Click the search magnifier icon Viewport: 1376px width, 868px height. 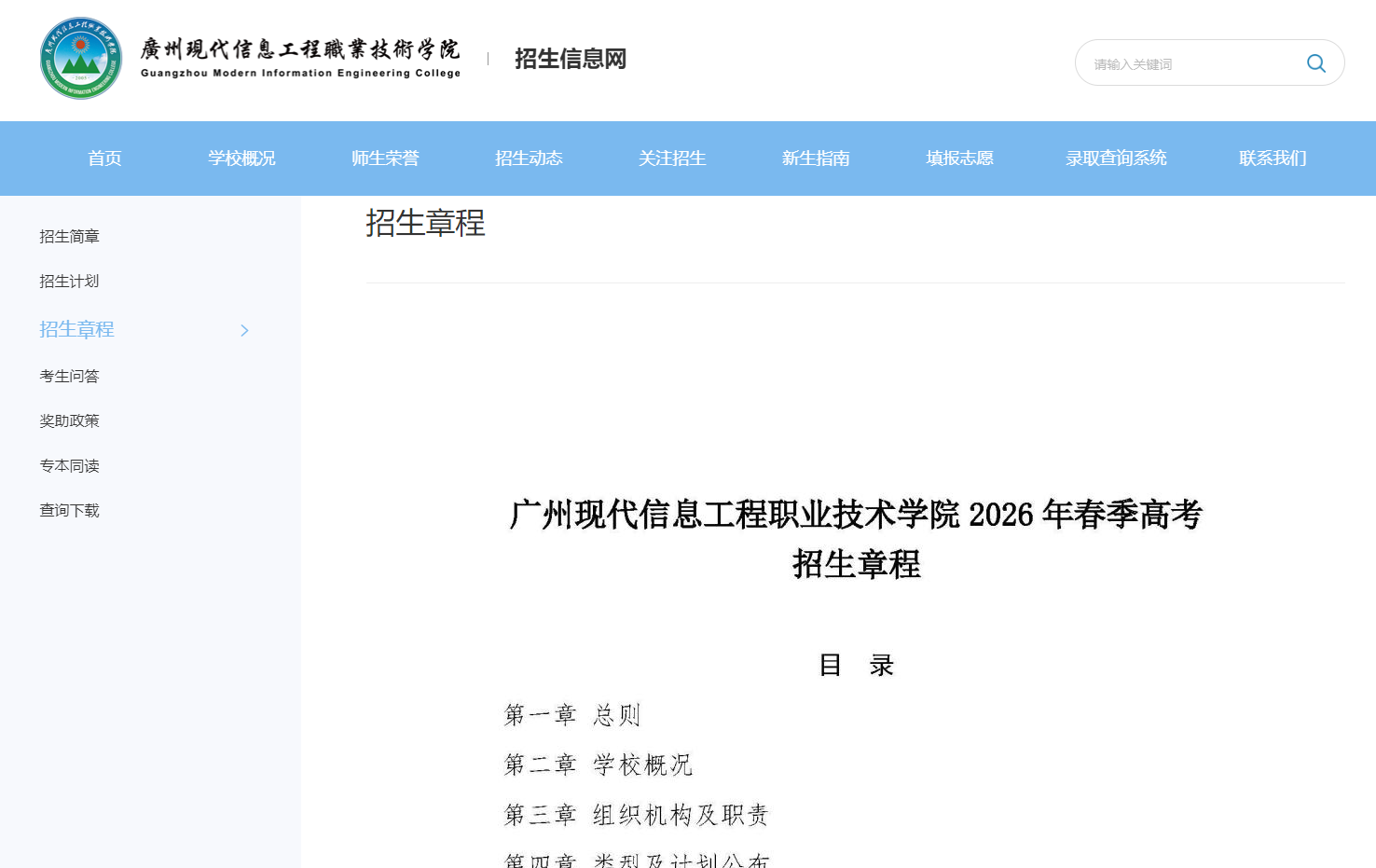1315,62
